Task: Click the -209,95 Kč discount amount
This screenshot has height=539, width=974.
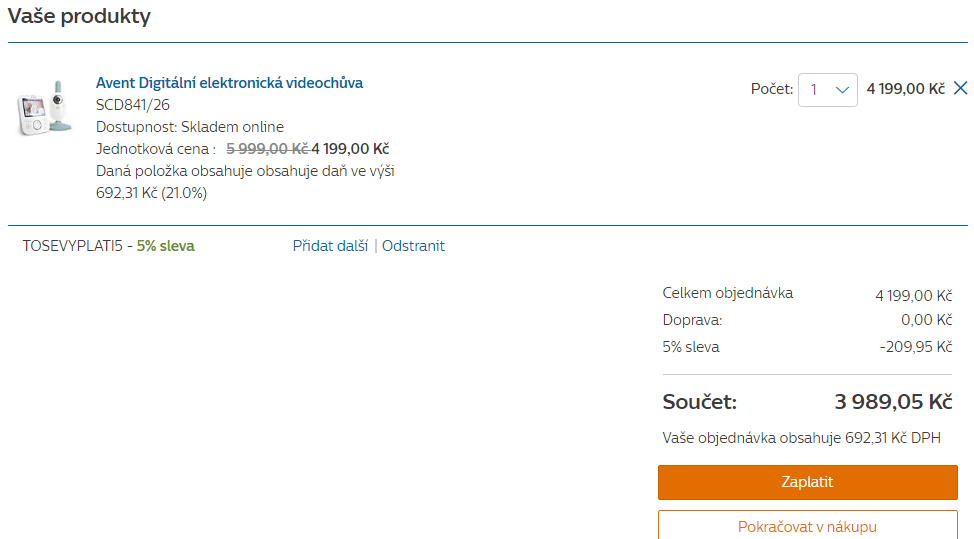Action: (916, 346)
